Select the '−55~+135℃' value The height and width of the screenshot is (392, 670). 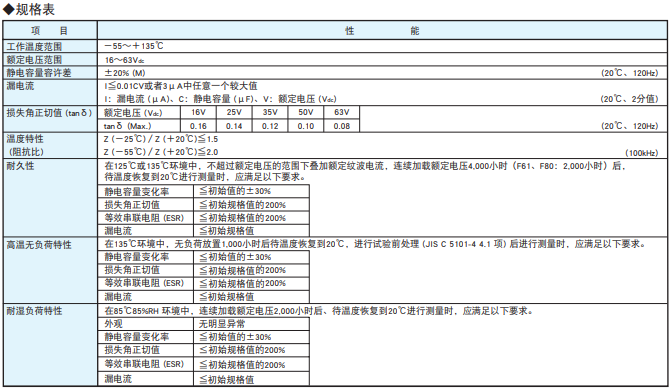(x=134, y=46)
